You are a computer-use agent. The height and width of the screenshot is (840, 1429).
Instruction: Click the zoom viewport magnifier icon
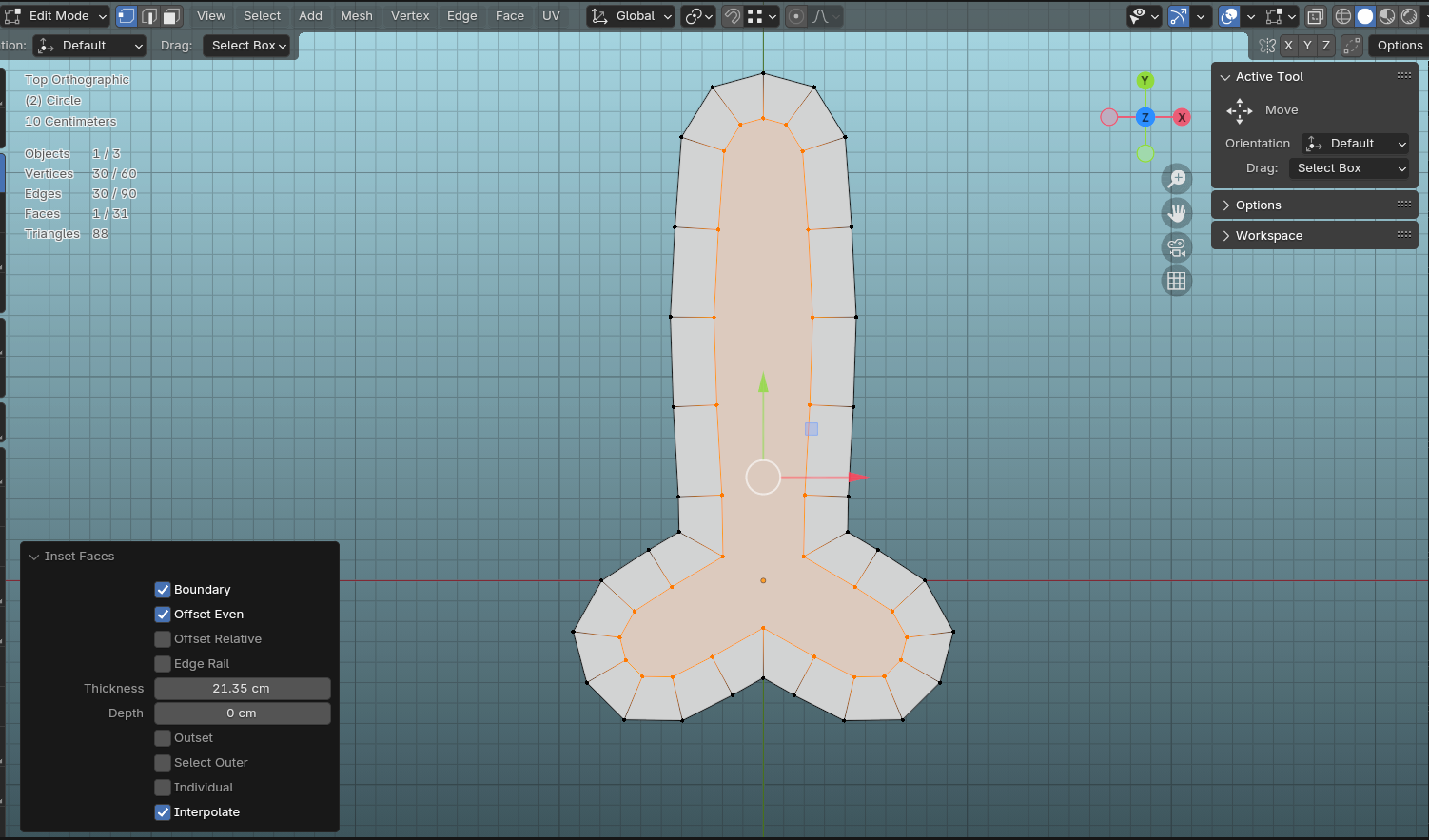(1177, 179)
